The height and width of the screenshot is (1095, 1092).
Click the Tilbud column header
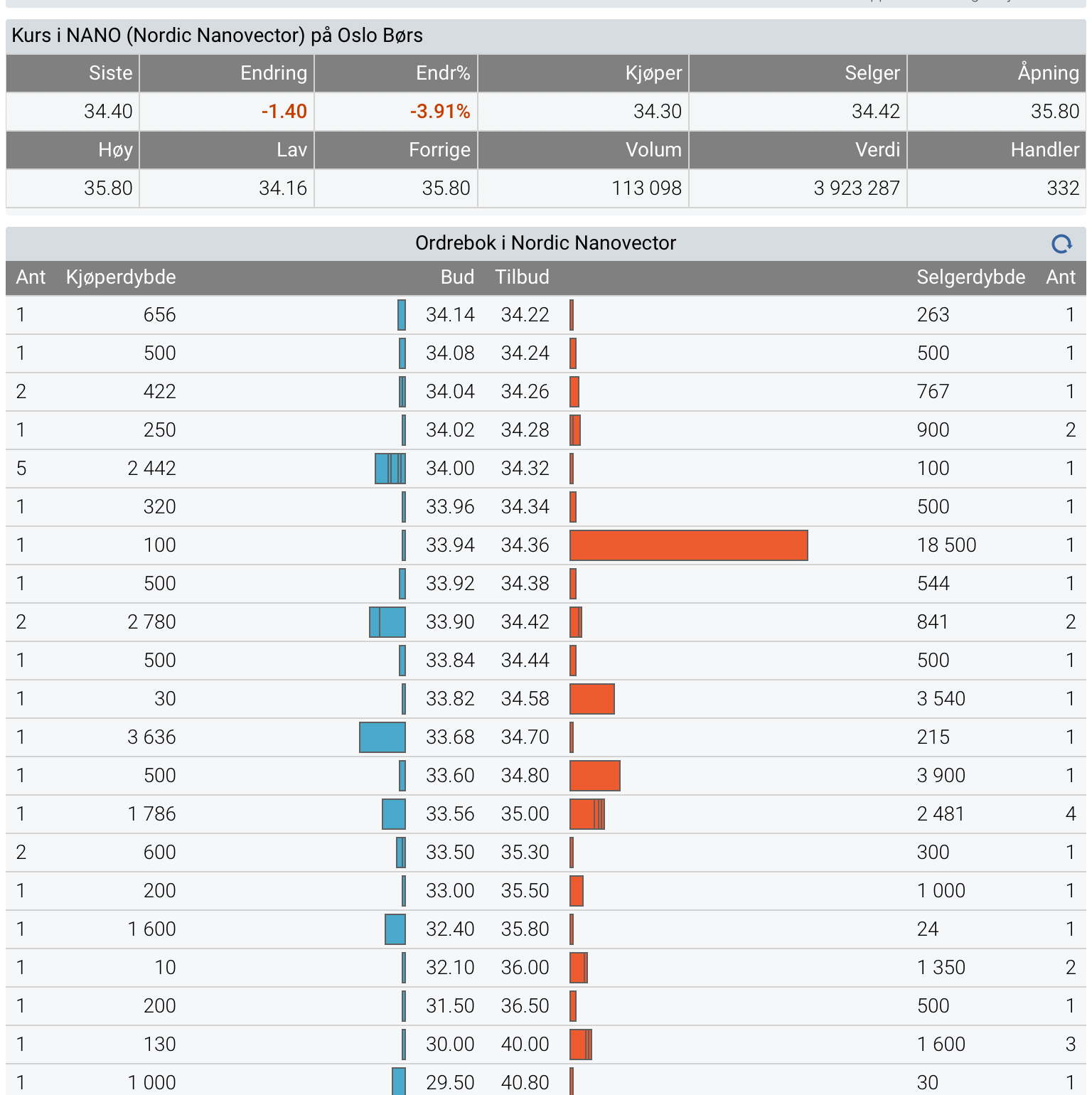pyautogui.click(x=522, y=277)
